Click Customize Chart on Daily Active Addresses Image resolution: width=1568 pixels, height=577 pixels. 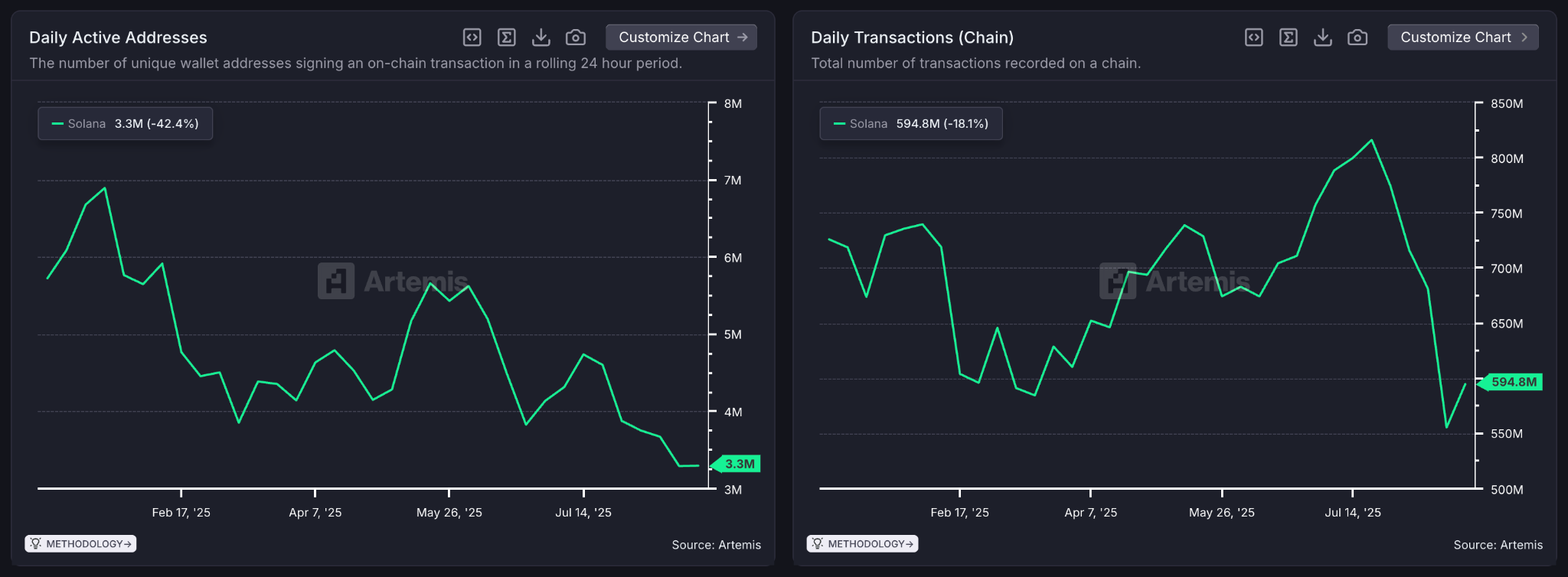(x=681, y=37)
